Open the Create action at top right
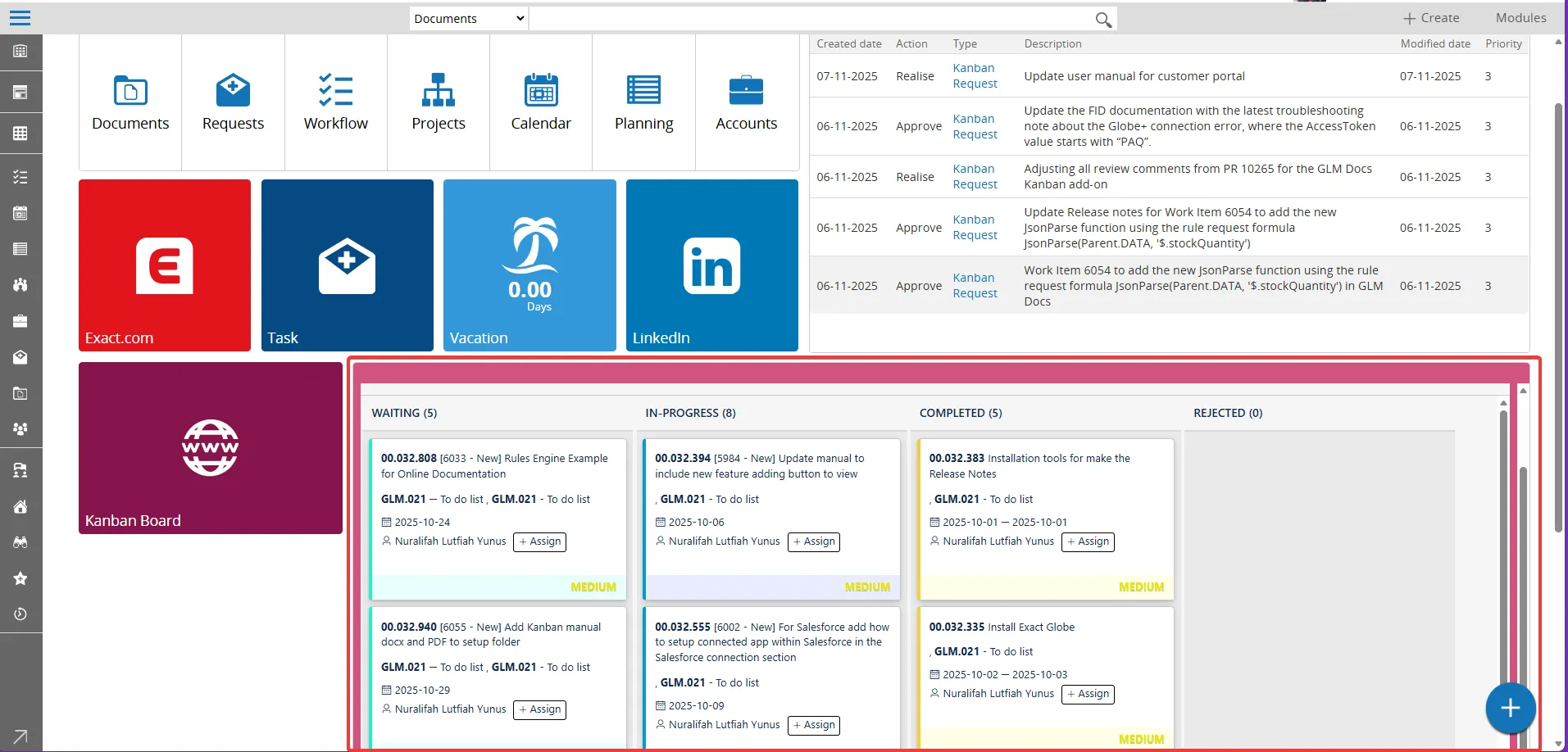 [1430, 17]
